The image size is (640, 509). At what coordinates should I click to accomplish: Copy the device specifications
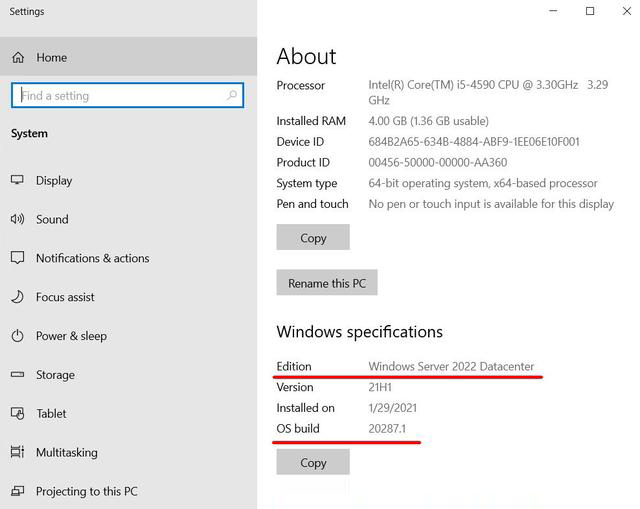[313, 238]
